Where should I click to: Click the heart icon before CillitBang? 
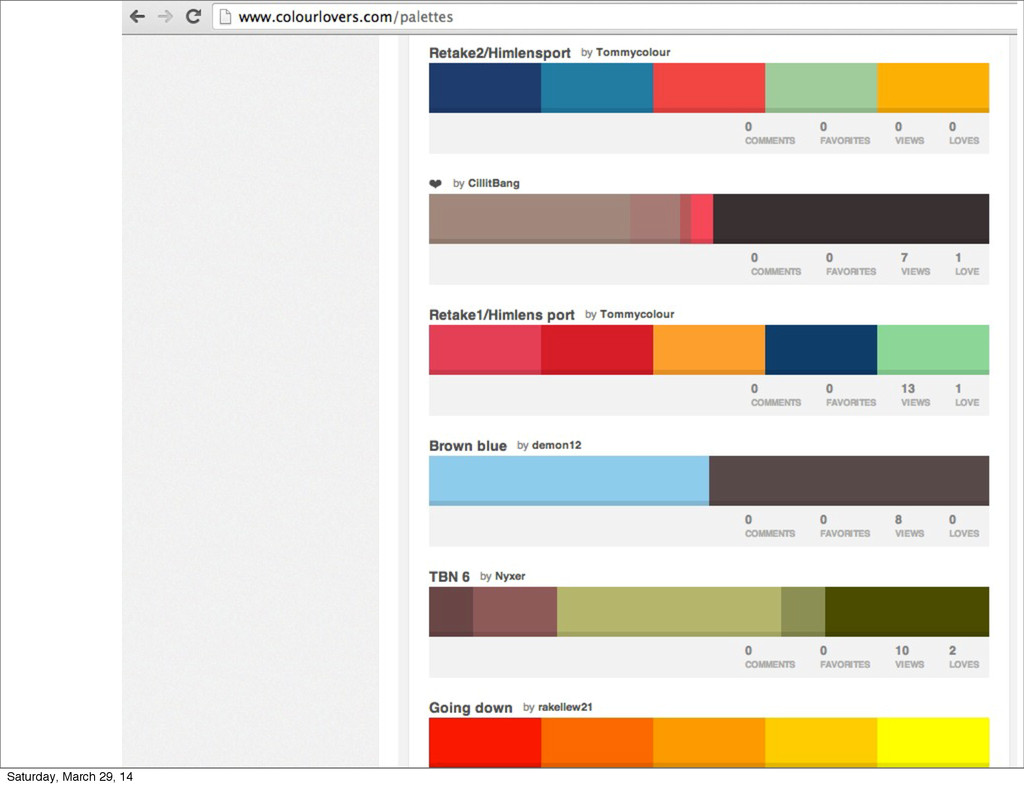[436, 183]
